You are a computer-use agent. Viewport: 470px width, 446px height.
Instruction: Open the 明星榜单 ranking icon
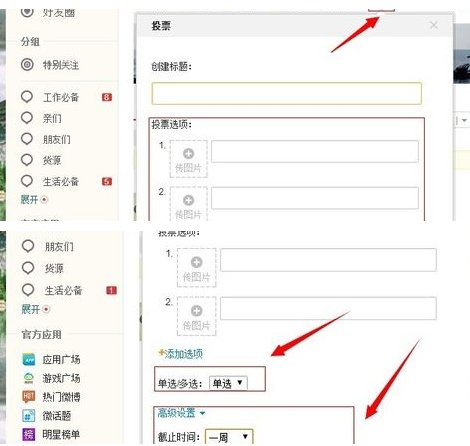[29, 434]
